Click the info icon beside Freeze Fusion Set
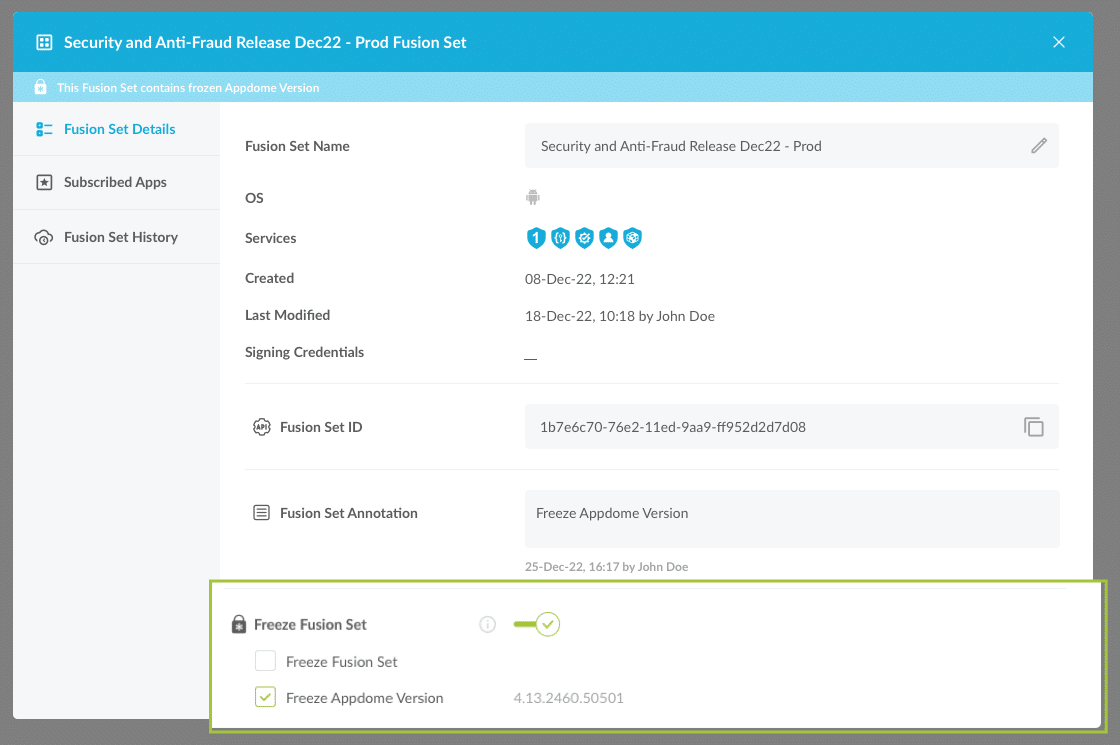Image resolution: width=1120 pixels, height=745 pixels. tap(488, 625)
